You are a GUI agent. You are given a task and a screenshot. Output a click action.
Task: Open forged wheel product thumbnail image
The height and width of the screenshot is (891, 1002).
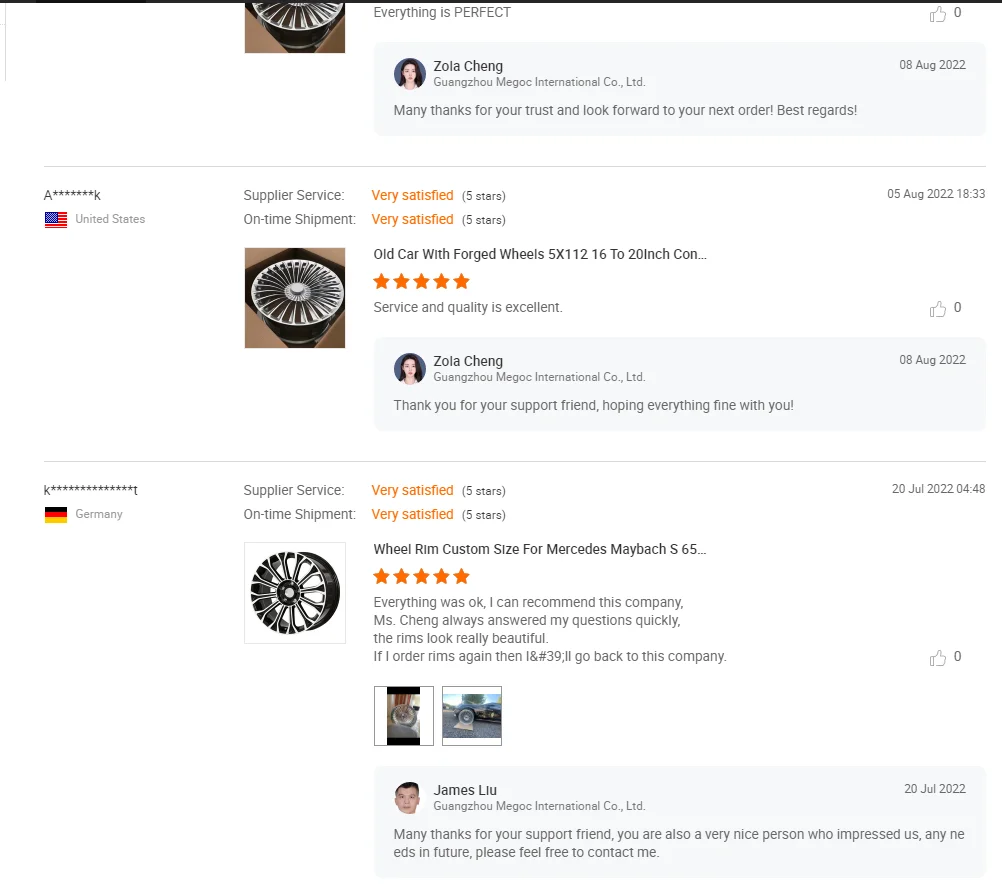[x=295, y=298]
